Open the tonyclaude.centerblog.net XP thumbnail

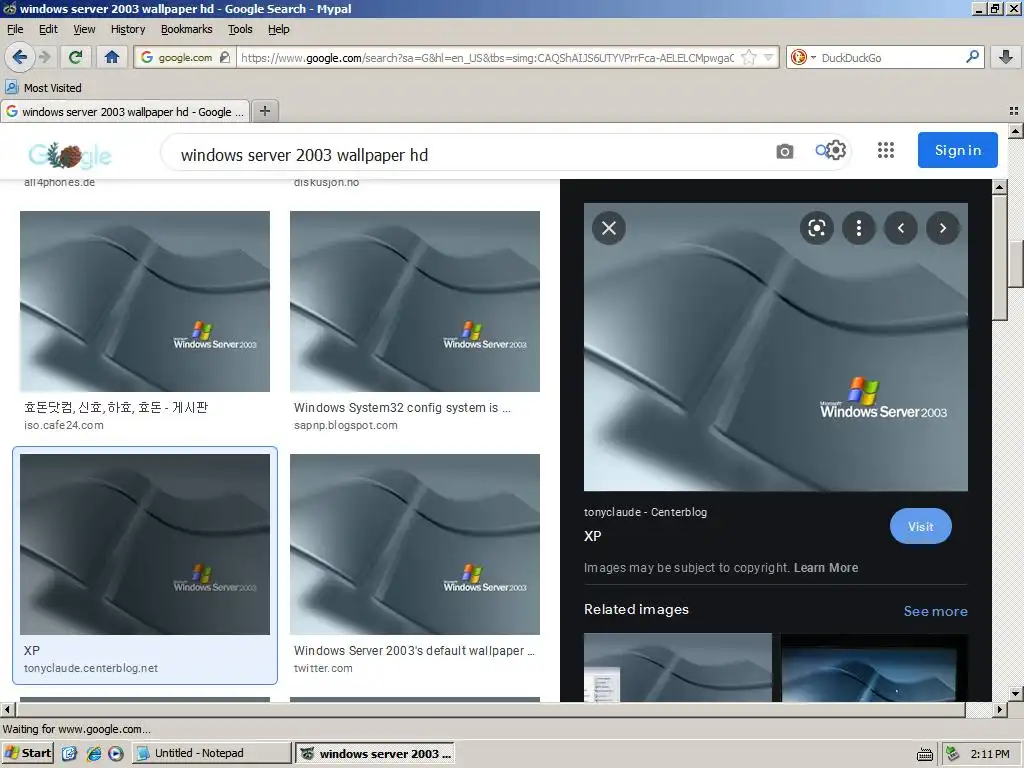[x=145, y=544]
